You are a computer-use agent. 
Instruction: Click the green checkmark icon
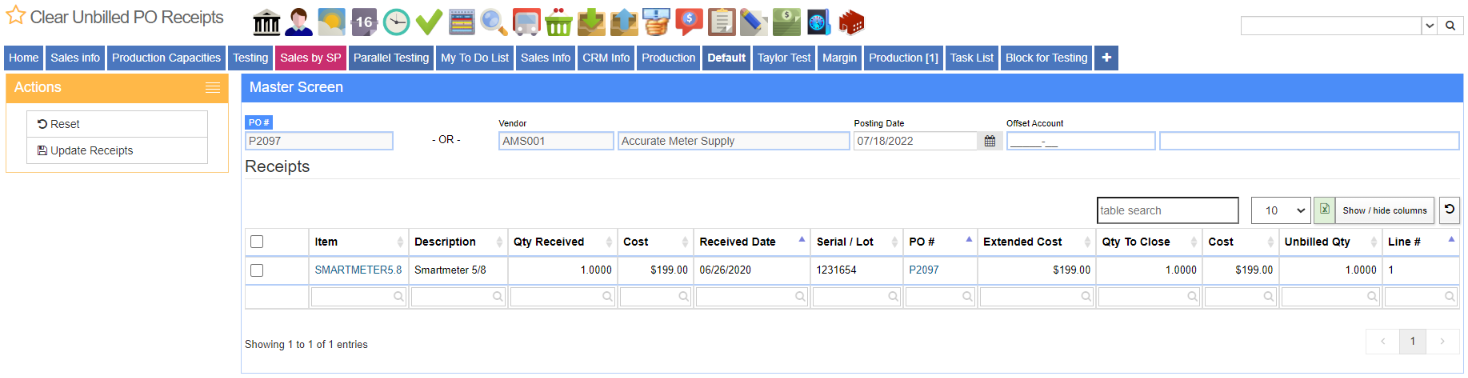pos(429,21)
